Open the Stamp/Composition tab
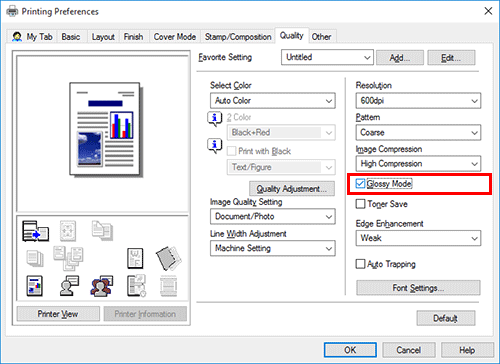 coord(238,37)
